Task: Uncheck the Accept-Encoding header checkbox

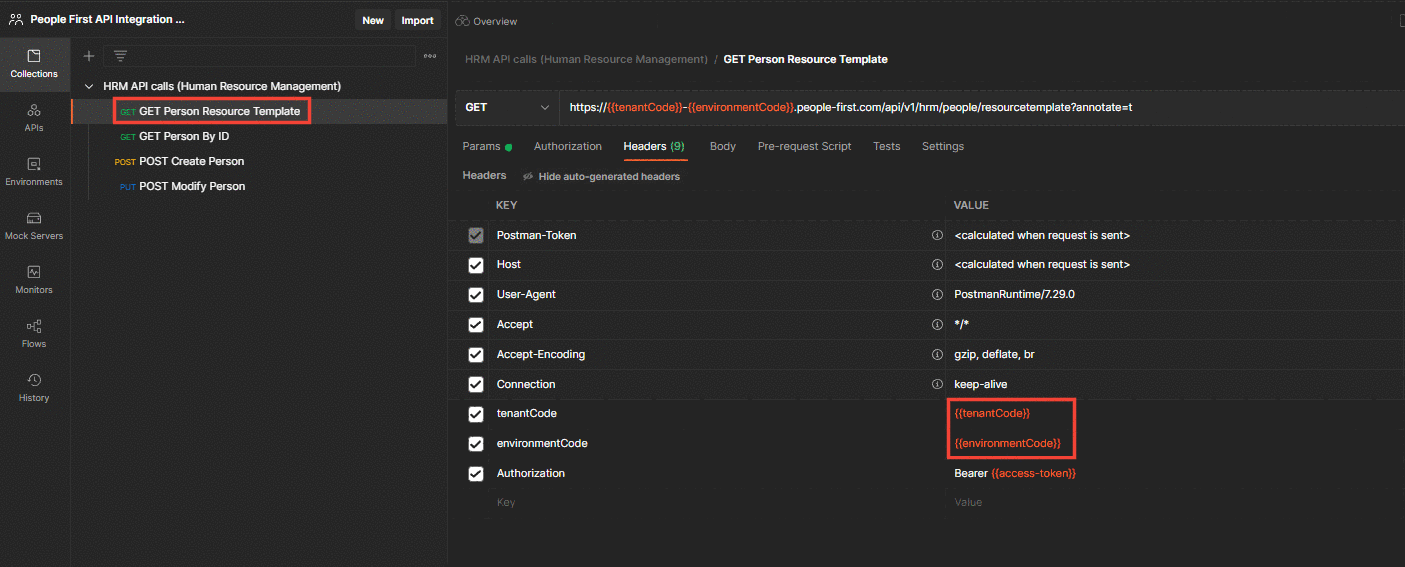Action: pyautogui.click(x=476, y=355)
